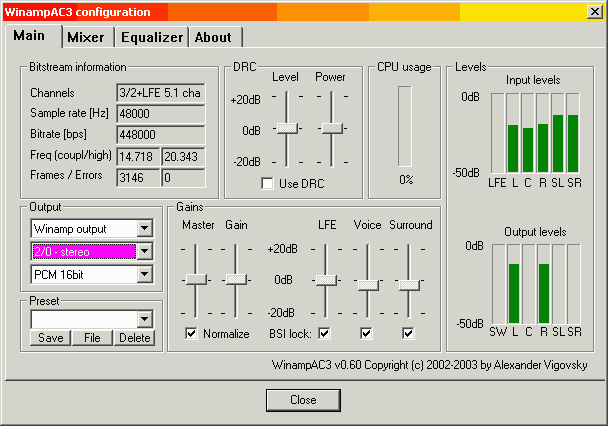Click the Errors count field showing 0

point(183,178)
